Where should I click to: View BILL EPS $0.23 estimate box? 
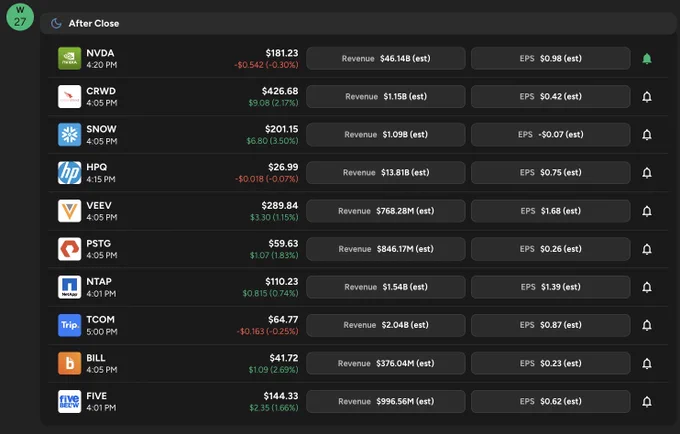point(551,363)
